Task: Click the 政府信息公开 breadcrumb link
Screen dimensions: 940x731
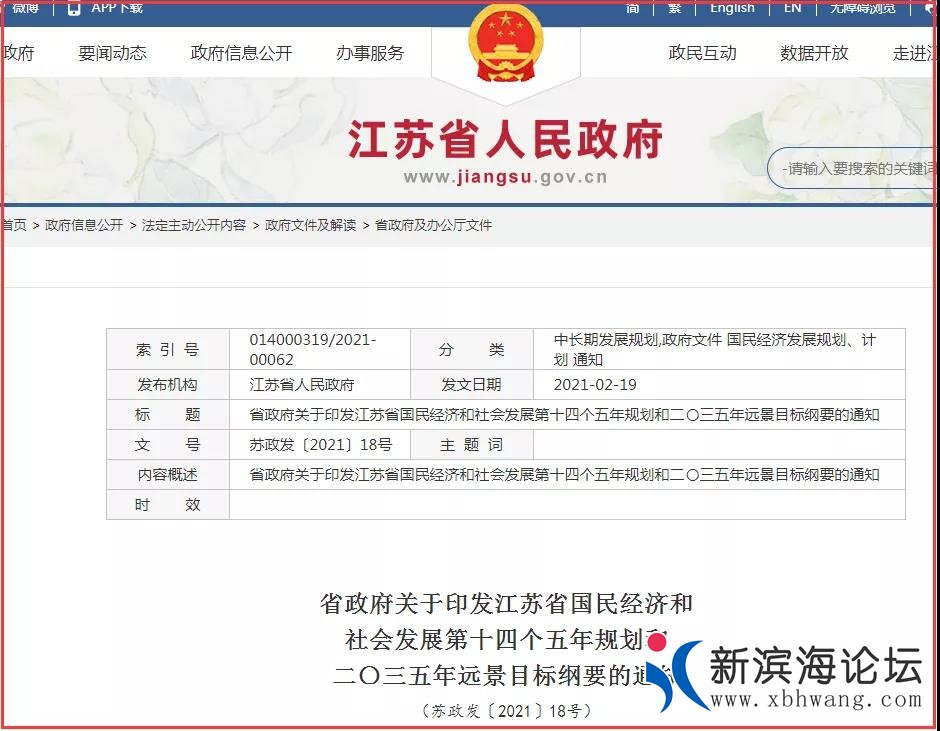Action: click(84, 226)
